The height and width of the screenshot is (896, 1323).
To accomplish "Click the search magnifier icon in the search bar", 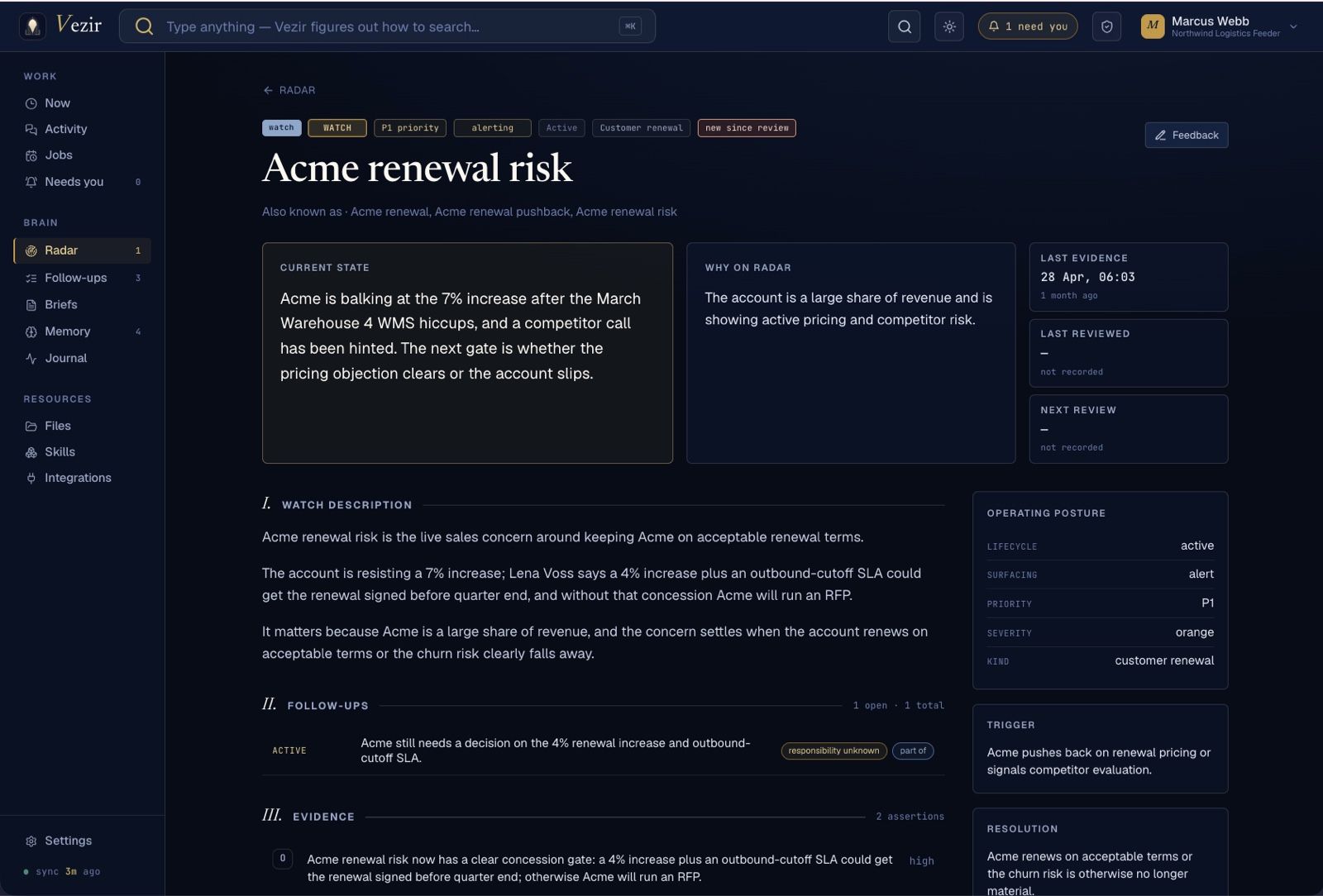I will 144,26.
